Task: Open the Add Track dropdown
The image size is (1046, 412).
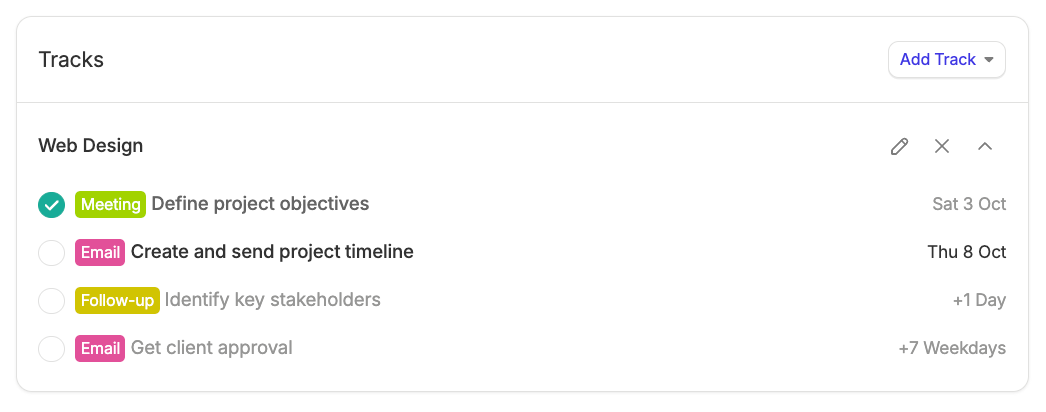Action: 947,59
